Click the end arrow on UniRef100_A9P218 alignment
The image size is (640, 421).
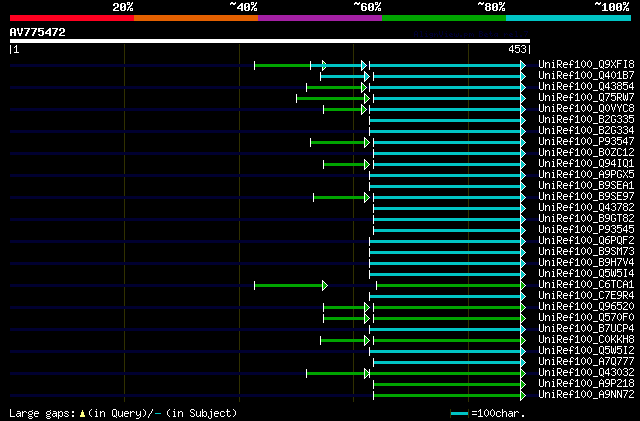point(523,384)
